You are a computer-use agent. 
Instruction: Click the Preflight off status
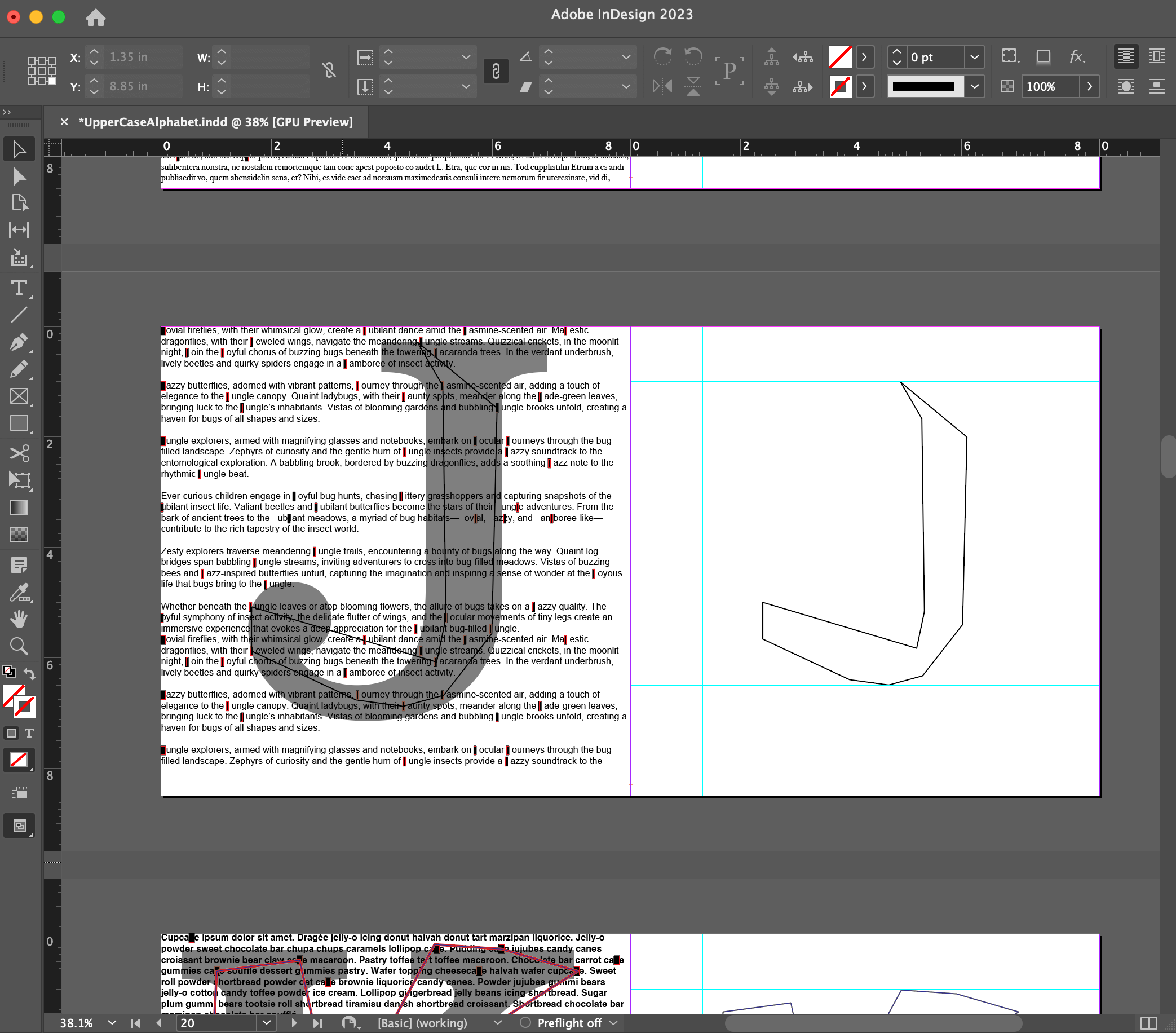click(569, 1023)
